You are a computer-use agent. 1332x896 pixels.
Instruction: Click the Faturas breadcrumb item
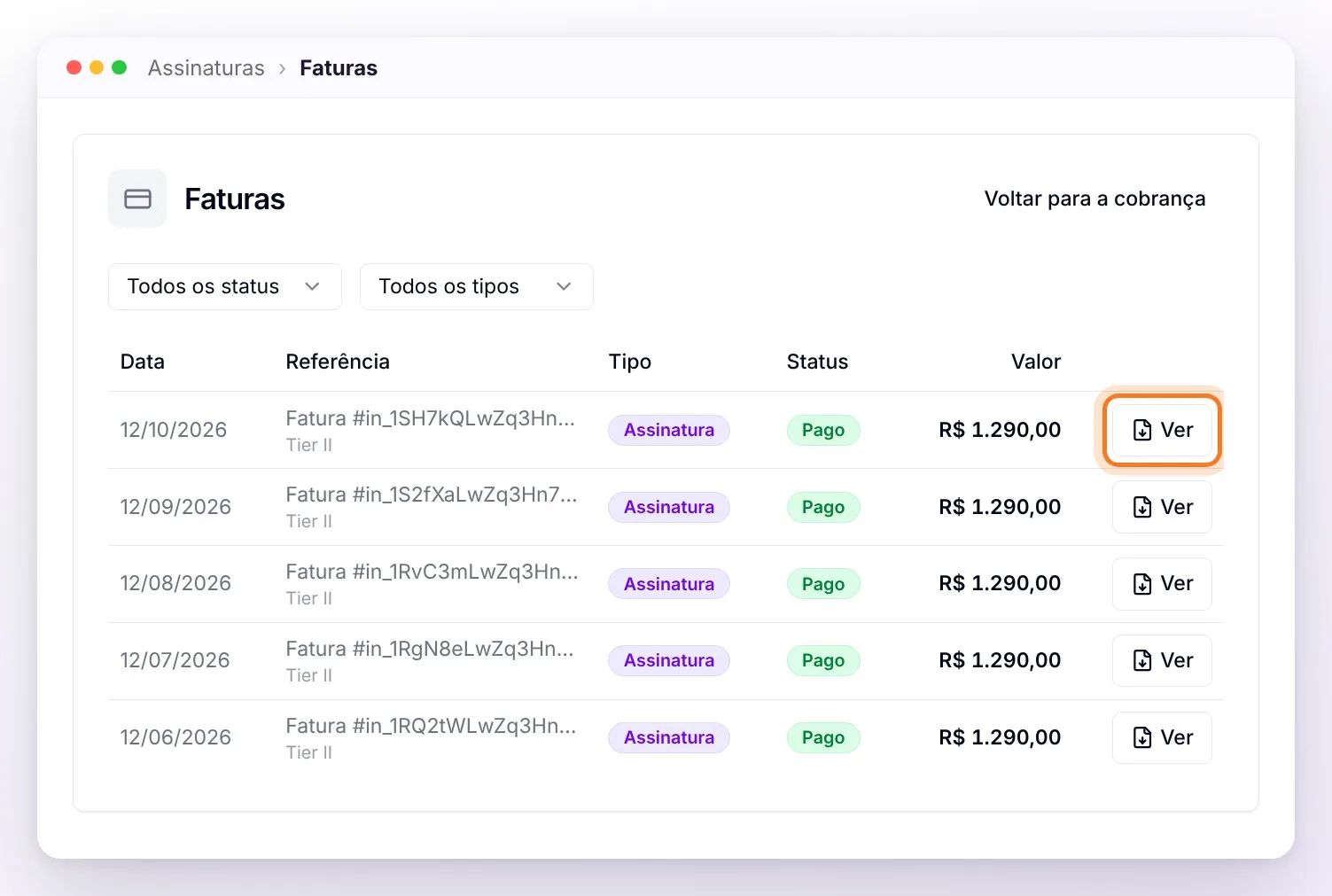[x=339, y=68]
